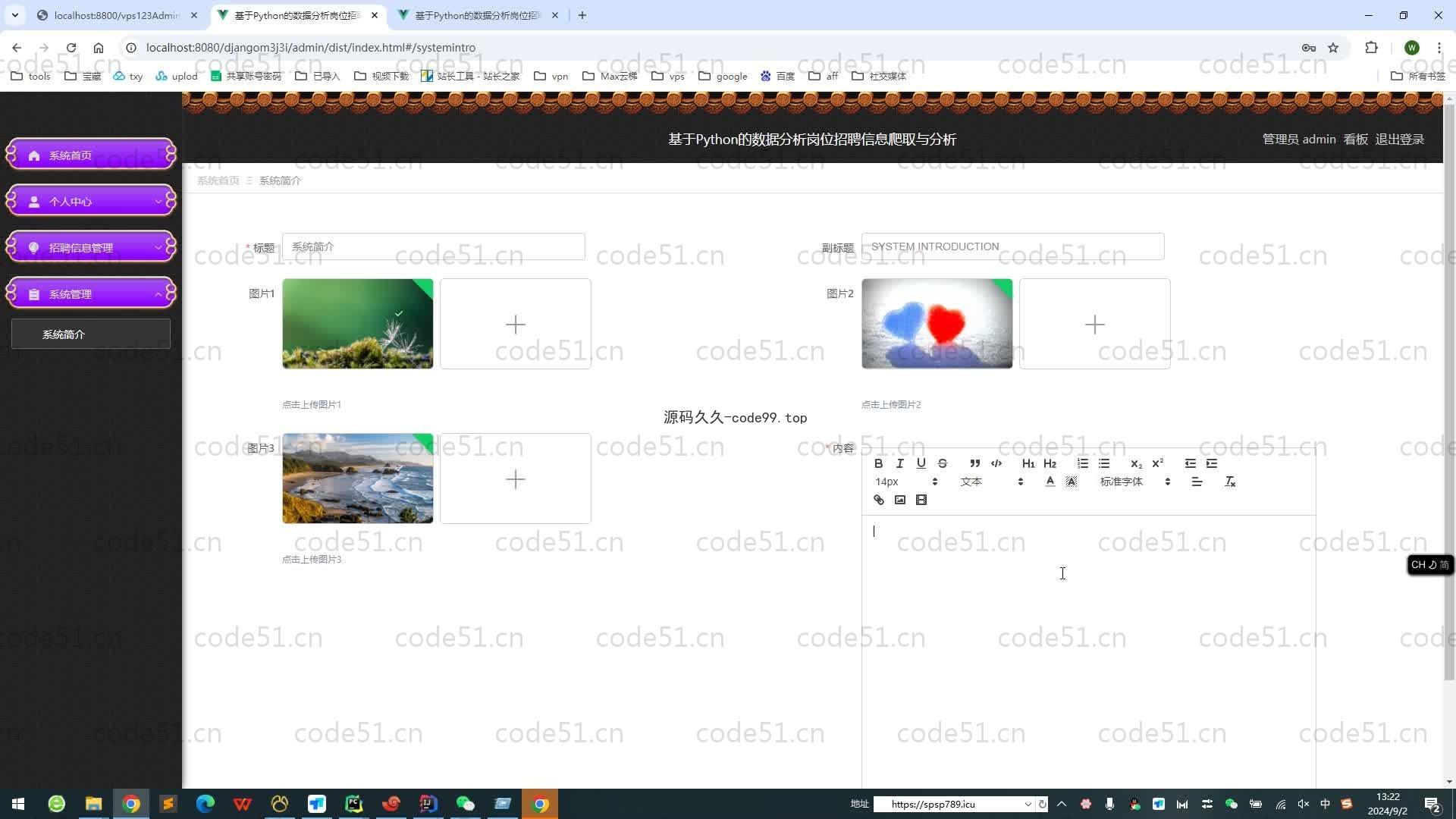
Task: Open the 百度 bookmark
Action: click(777, 76)
